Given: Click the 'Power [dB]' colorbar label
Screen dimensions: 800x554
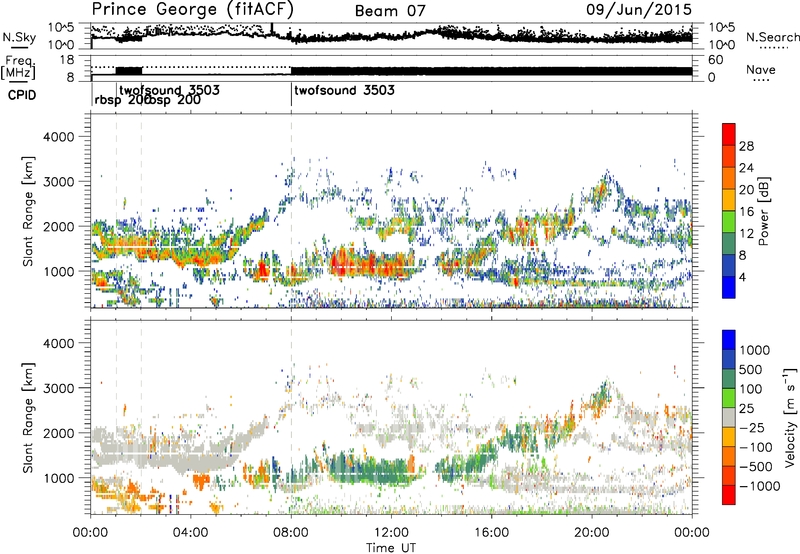Looking at the screenshot, I should point(763,211).
